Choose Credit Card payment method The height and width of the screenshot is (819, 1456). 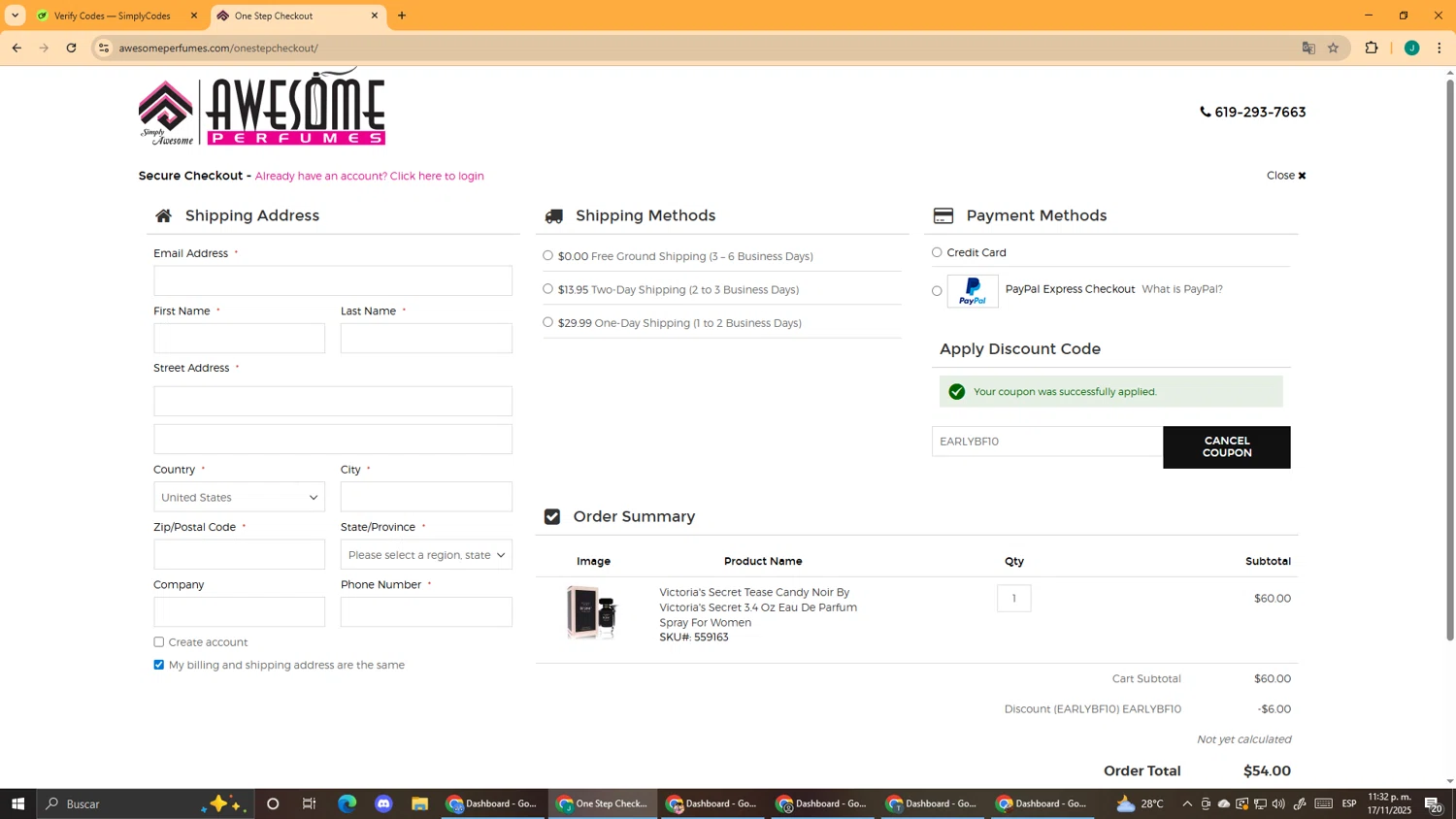tap(937, 252)
